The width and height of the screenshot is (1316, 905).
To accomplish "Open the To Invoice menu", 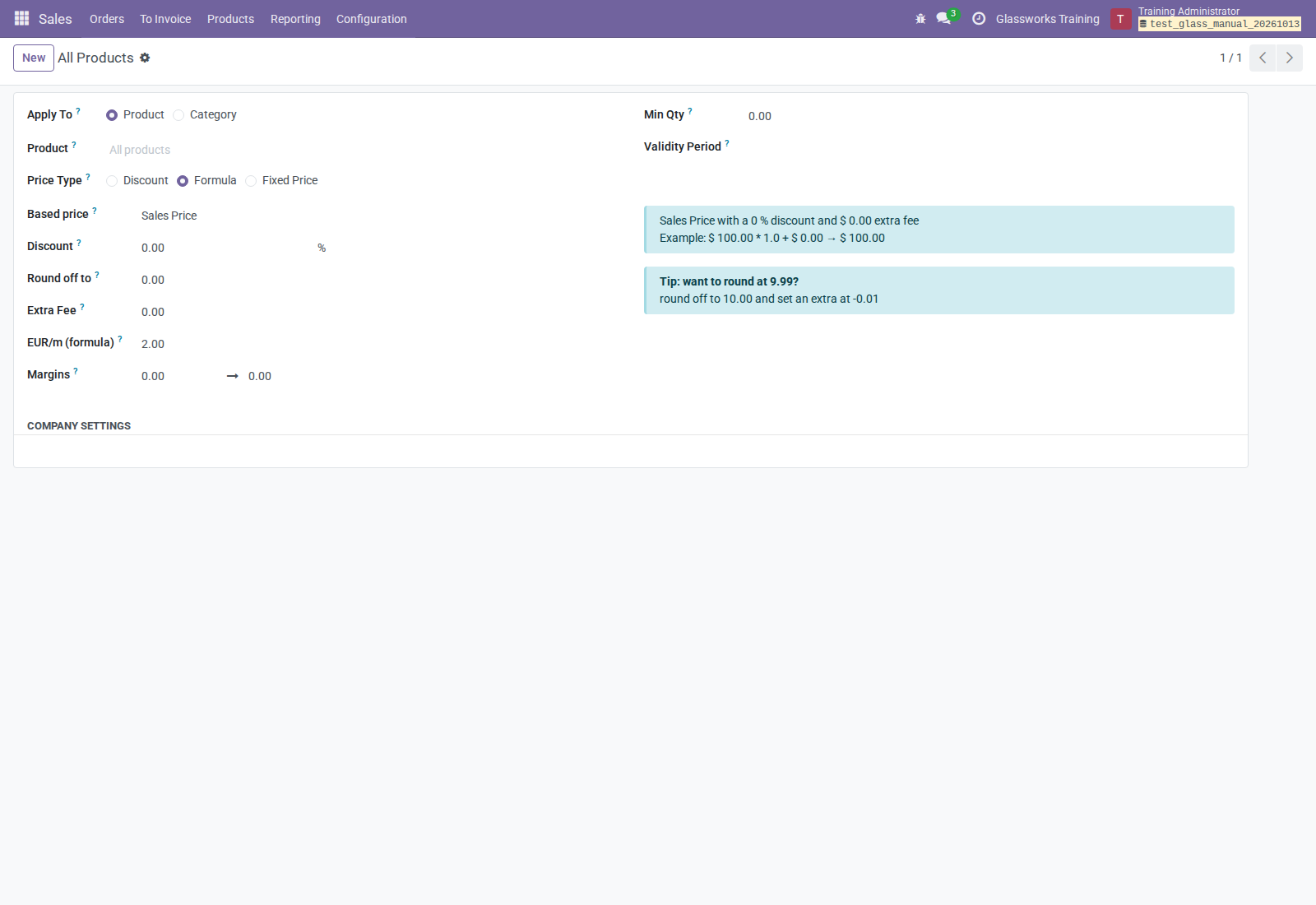I will tap(165, 19).
